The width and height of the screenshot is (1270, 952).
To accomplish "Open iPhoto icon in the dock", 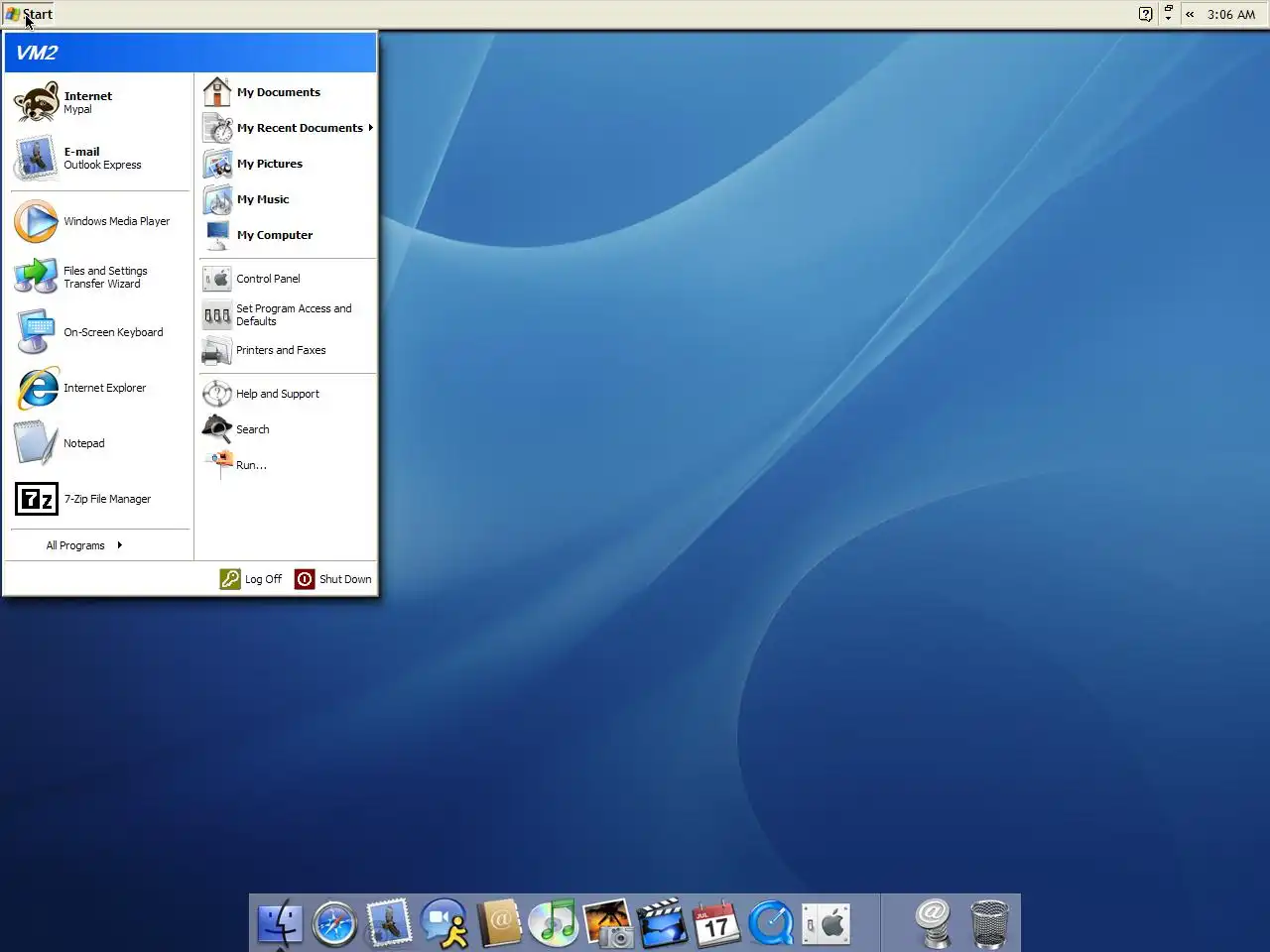I will point(608,923).
